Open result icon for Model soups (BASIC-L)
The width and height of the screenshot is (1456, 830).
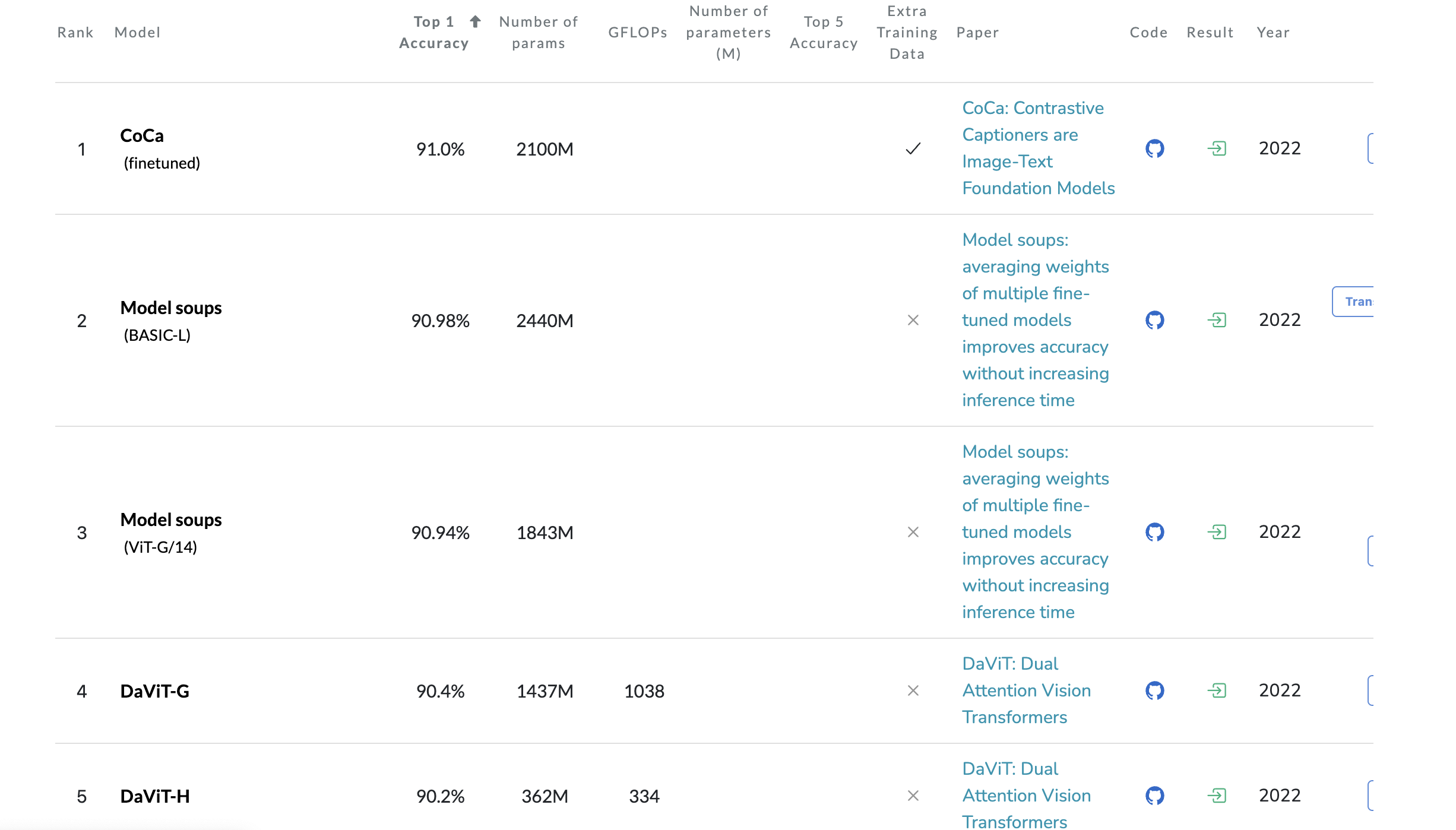[x=1217, y=320]
